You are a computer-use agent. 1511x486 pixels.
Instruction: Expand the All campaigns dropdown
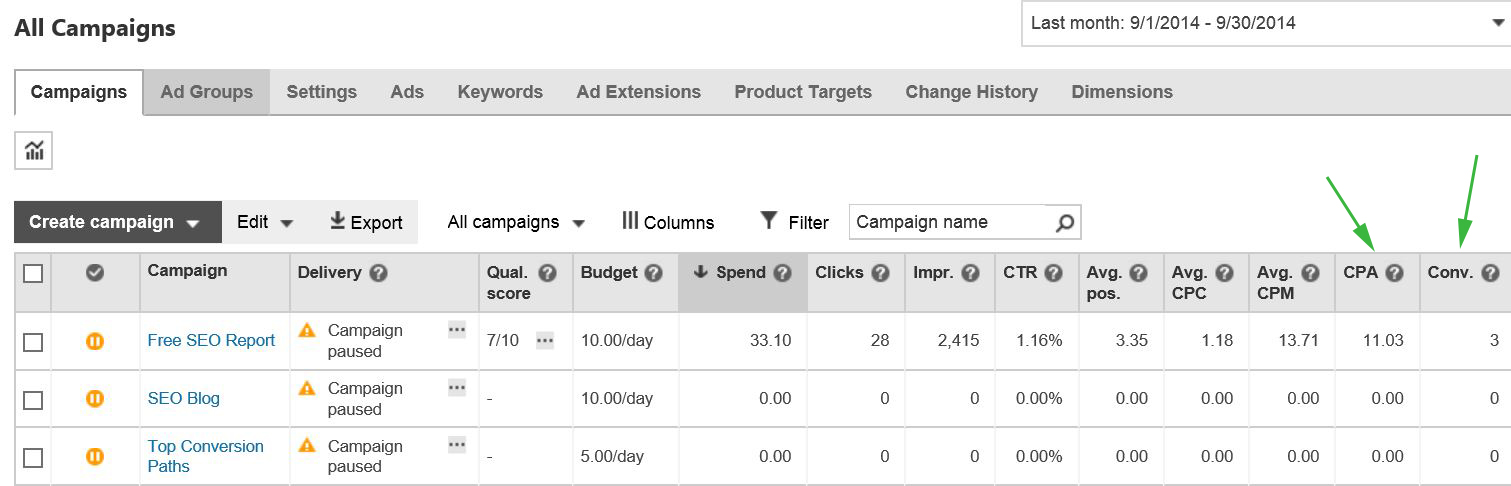tap(516, 222)
